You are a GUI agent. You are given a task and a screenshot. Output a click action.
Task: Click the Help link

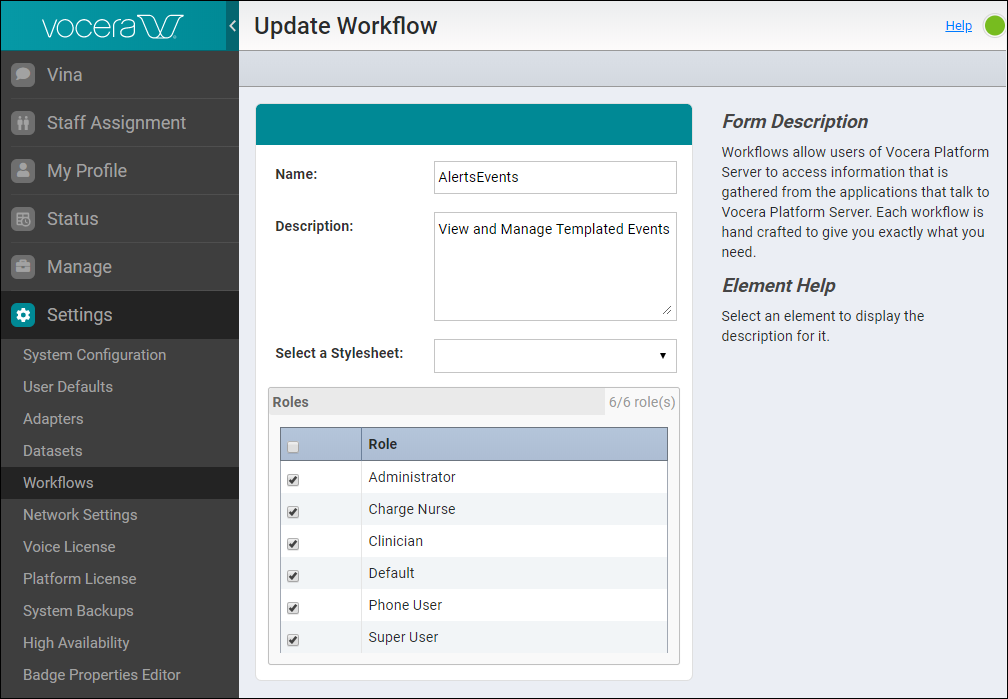958,25
